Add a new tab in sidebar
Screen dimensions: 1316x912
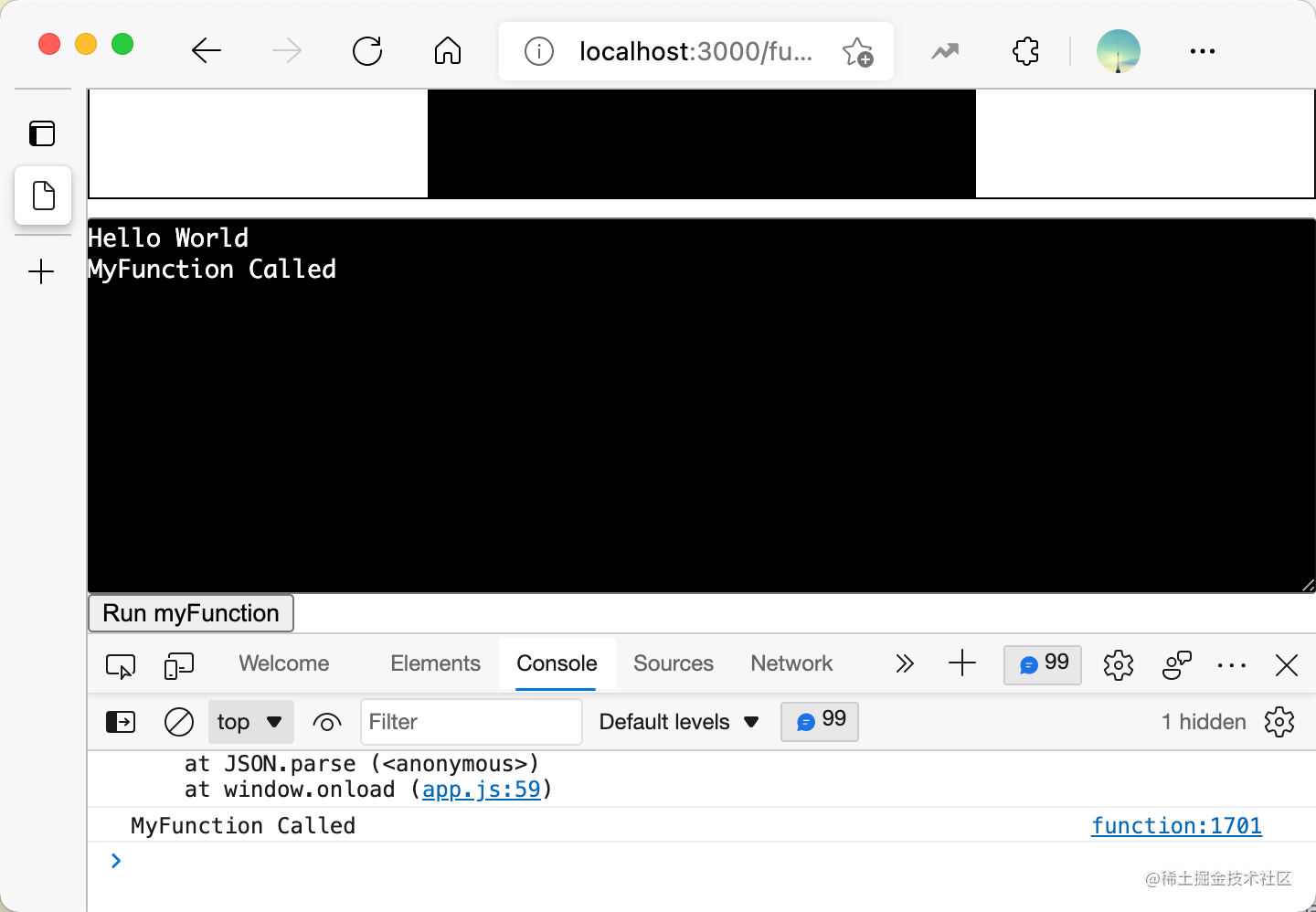(x=42, y=271)
